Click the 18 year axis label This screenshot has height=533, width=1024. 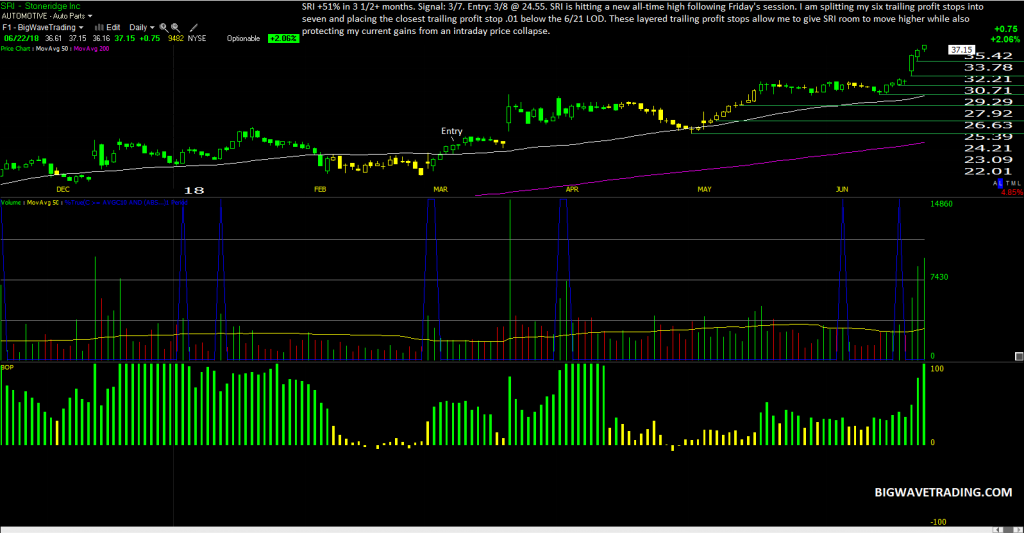coord(193,190)
